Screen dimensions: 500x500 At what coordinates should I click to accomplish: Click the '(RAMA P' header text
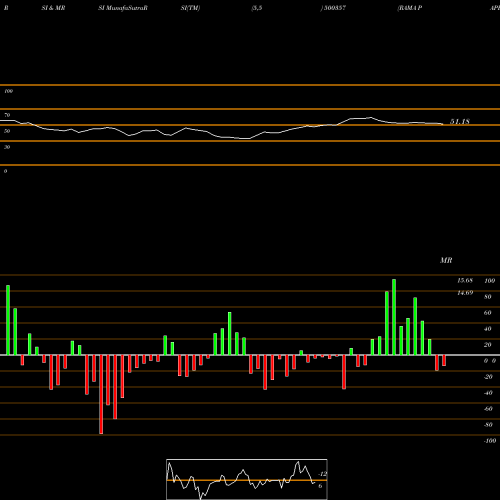point(410,8)
